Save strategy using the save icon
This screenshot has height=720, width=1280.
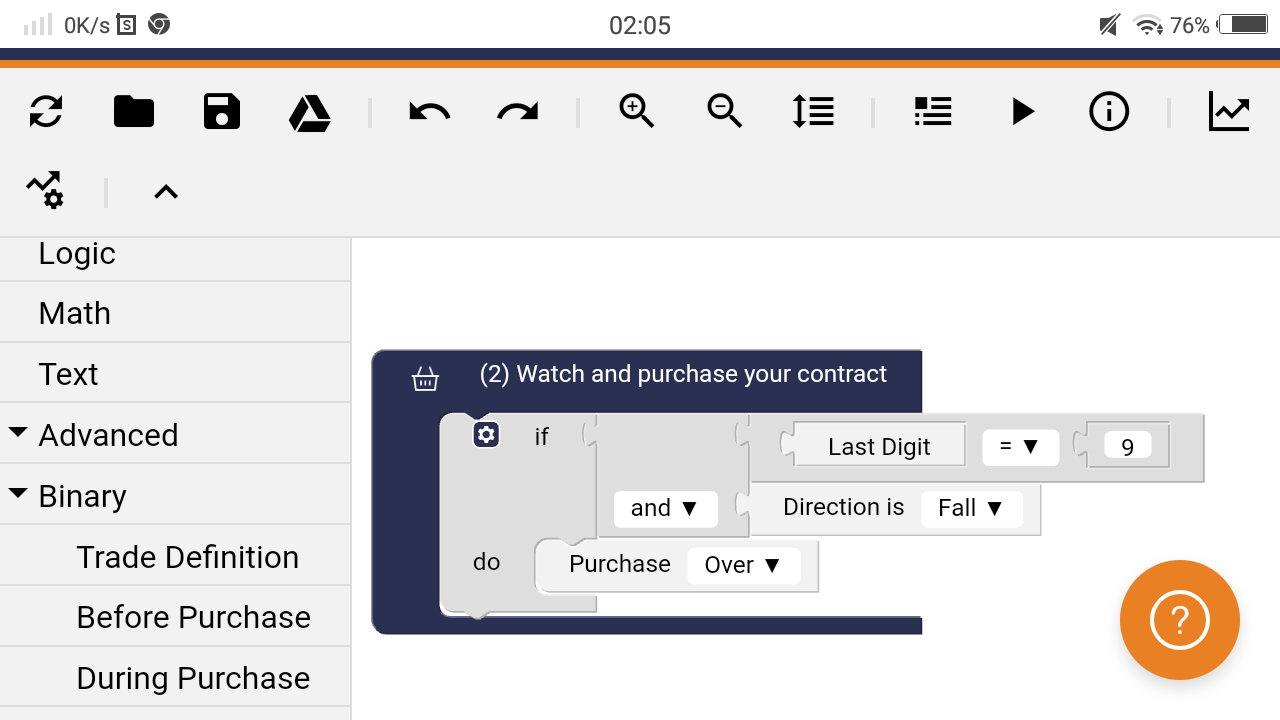(221, 112)
